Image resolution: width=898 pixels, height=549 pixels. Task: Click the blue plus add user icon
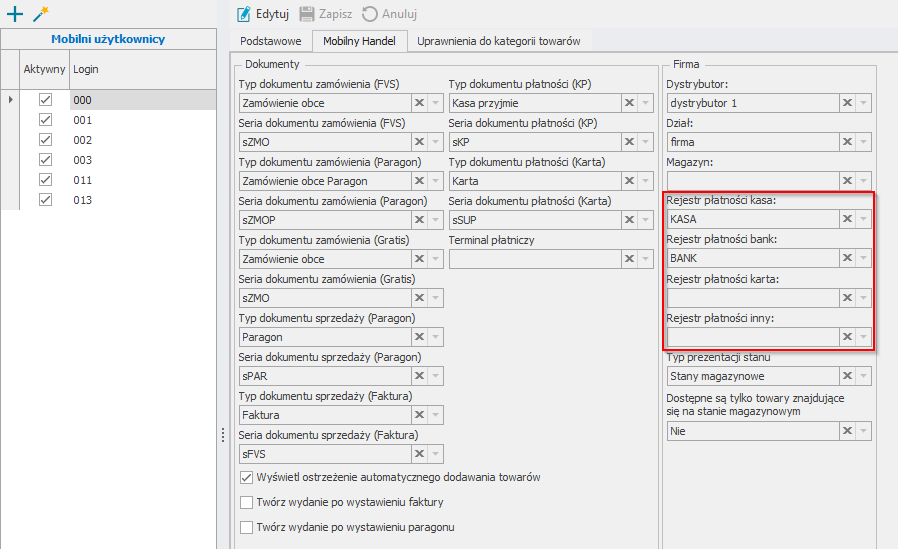14,14
